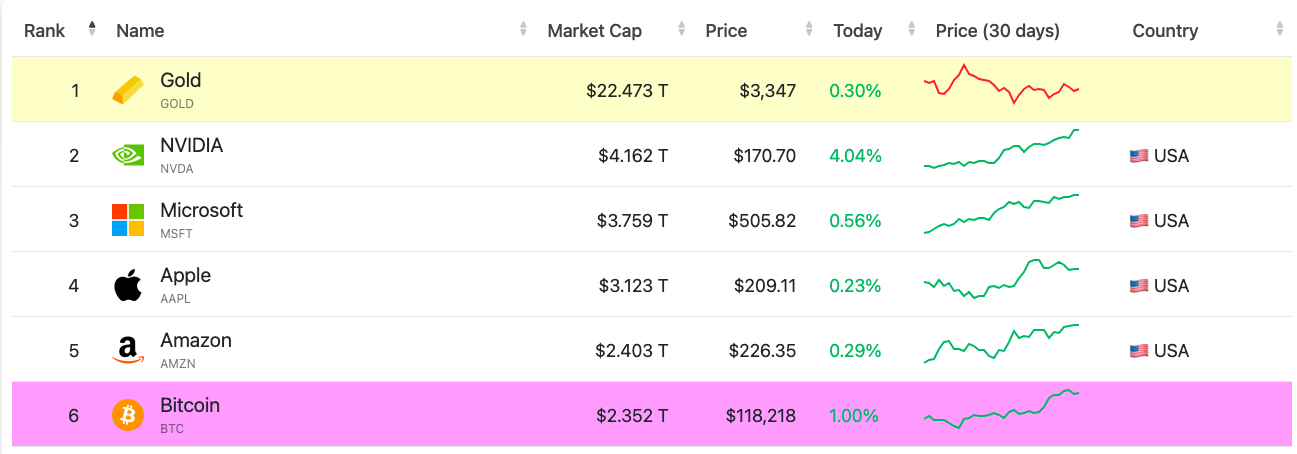Click the BTC ticker symbol

point(172,429)
